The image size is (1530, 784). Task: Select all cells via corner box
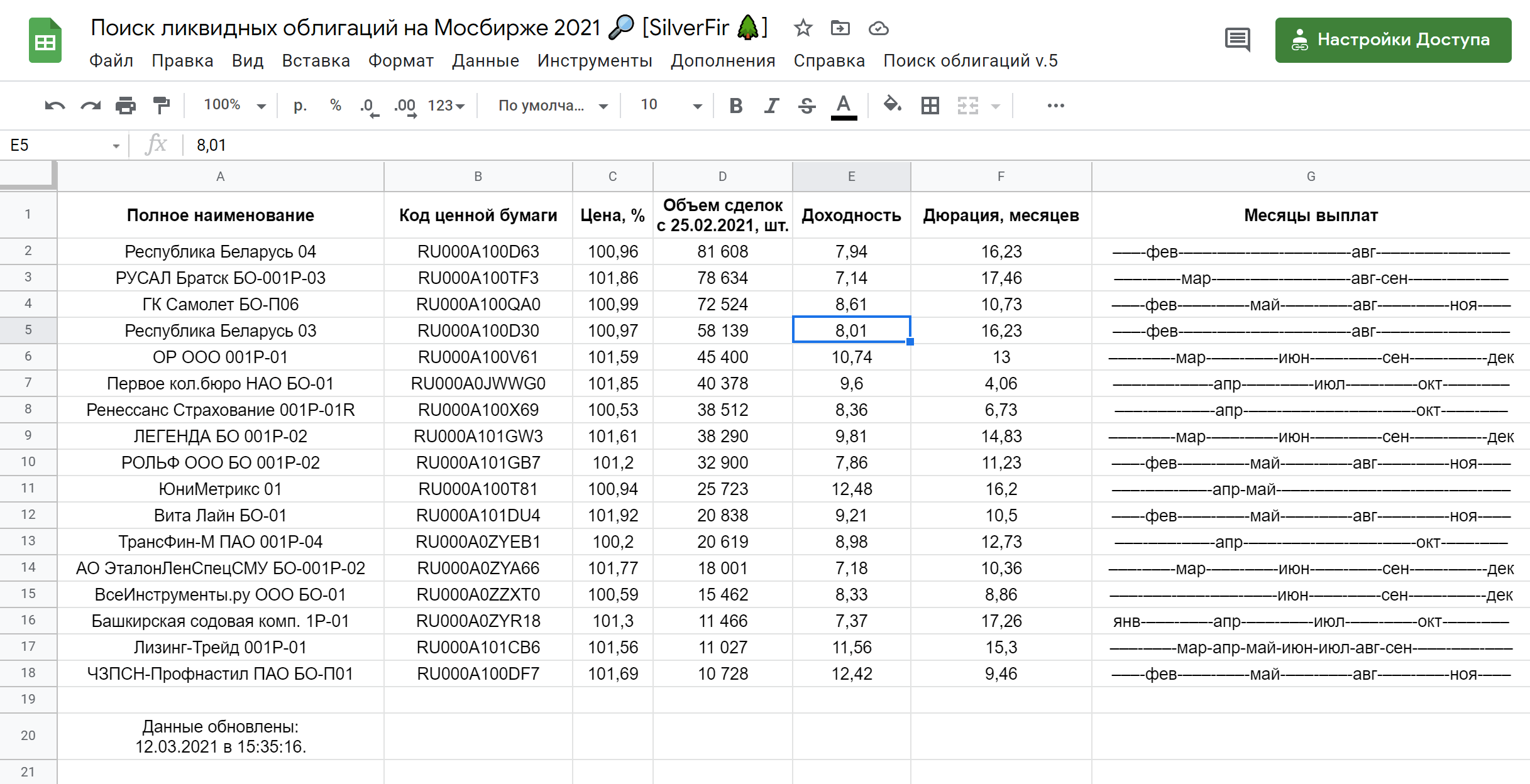pyautogui.click(x=28, y=175)
